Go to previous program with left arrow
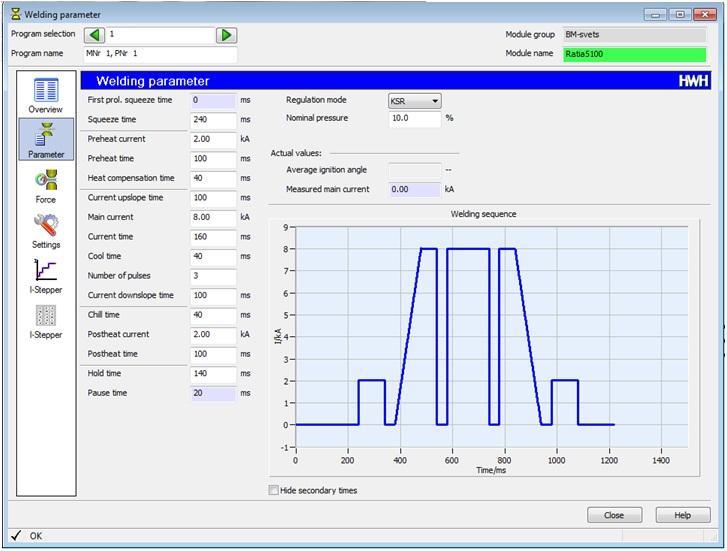Viewport: 727px width, 551px height. [x=94, y=35]
